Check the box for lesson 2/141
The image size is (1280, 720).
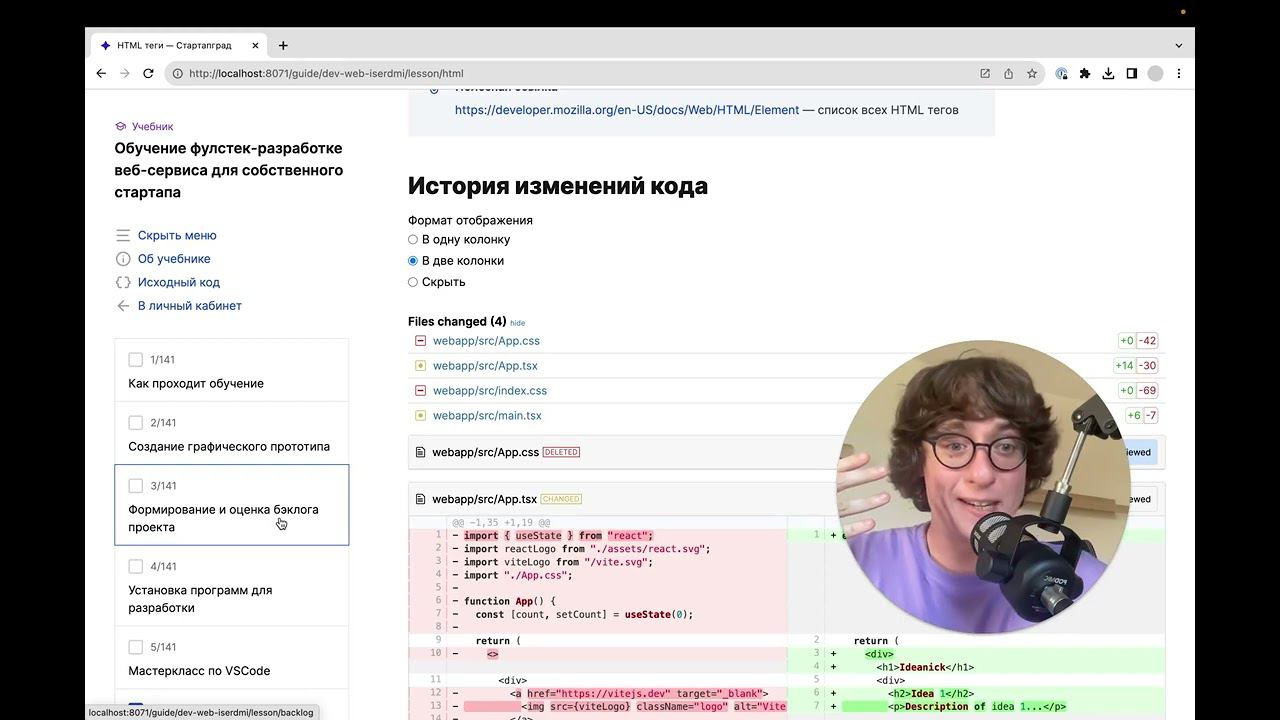[136, 422]
